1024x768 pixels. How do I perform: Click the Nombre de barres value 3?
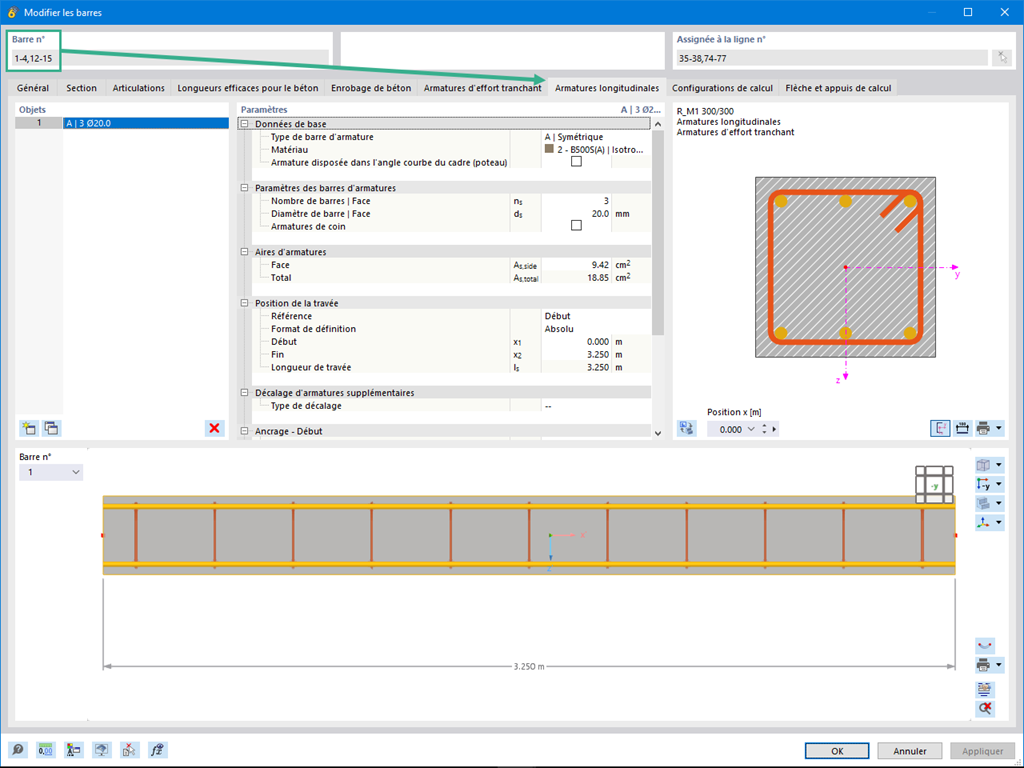coord(576,201)
